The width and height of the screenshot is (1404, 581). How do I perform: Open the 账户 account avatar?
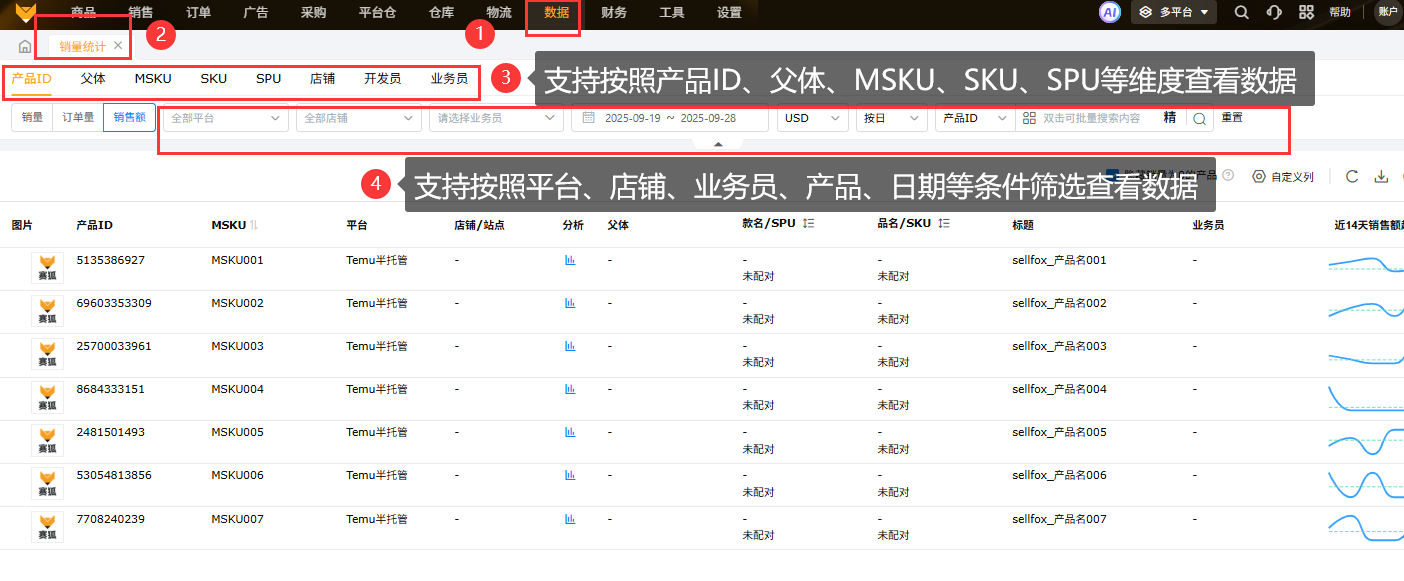coord(1388,12)
